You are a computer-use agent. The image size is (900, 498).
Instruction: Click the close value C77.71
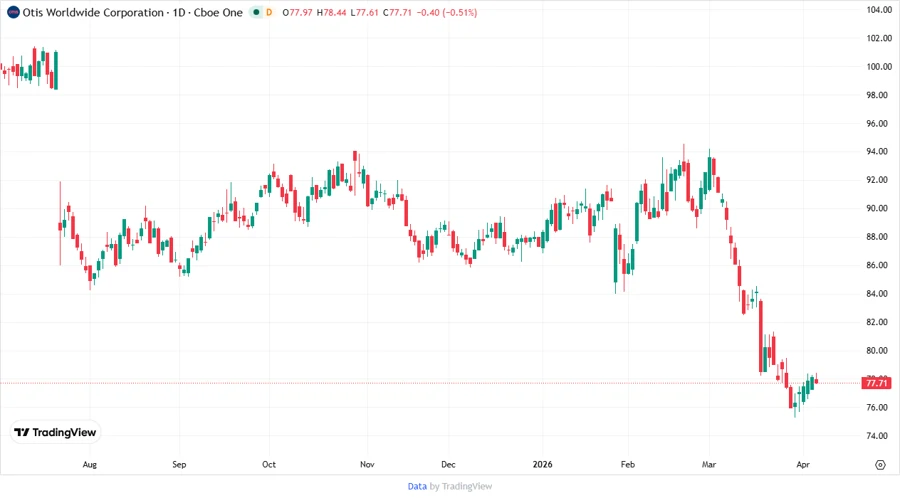coord(397,13)
